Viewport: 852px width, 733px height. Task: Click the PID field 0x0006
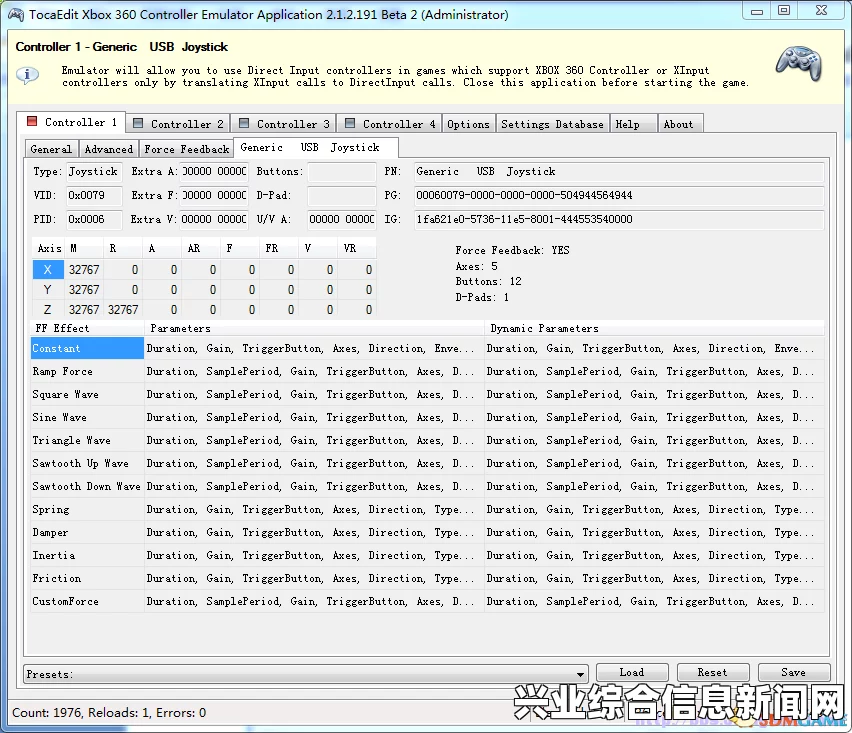94,220
